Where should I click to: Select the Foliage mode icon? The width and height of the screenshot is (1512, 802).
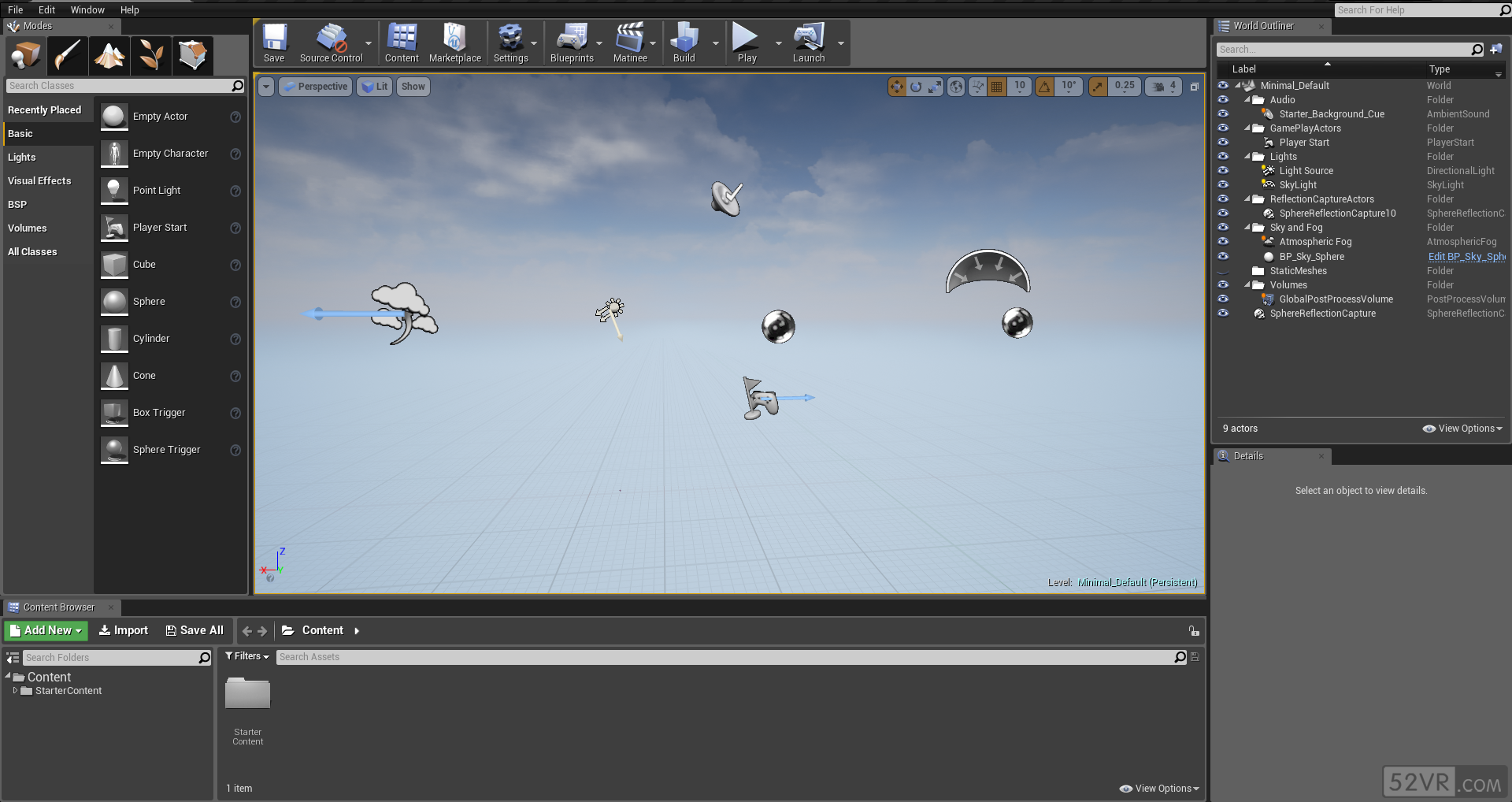tap(151, 55)
